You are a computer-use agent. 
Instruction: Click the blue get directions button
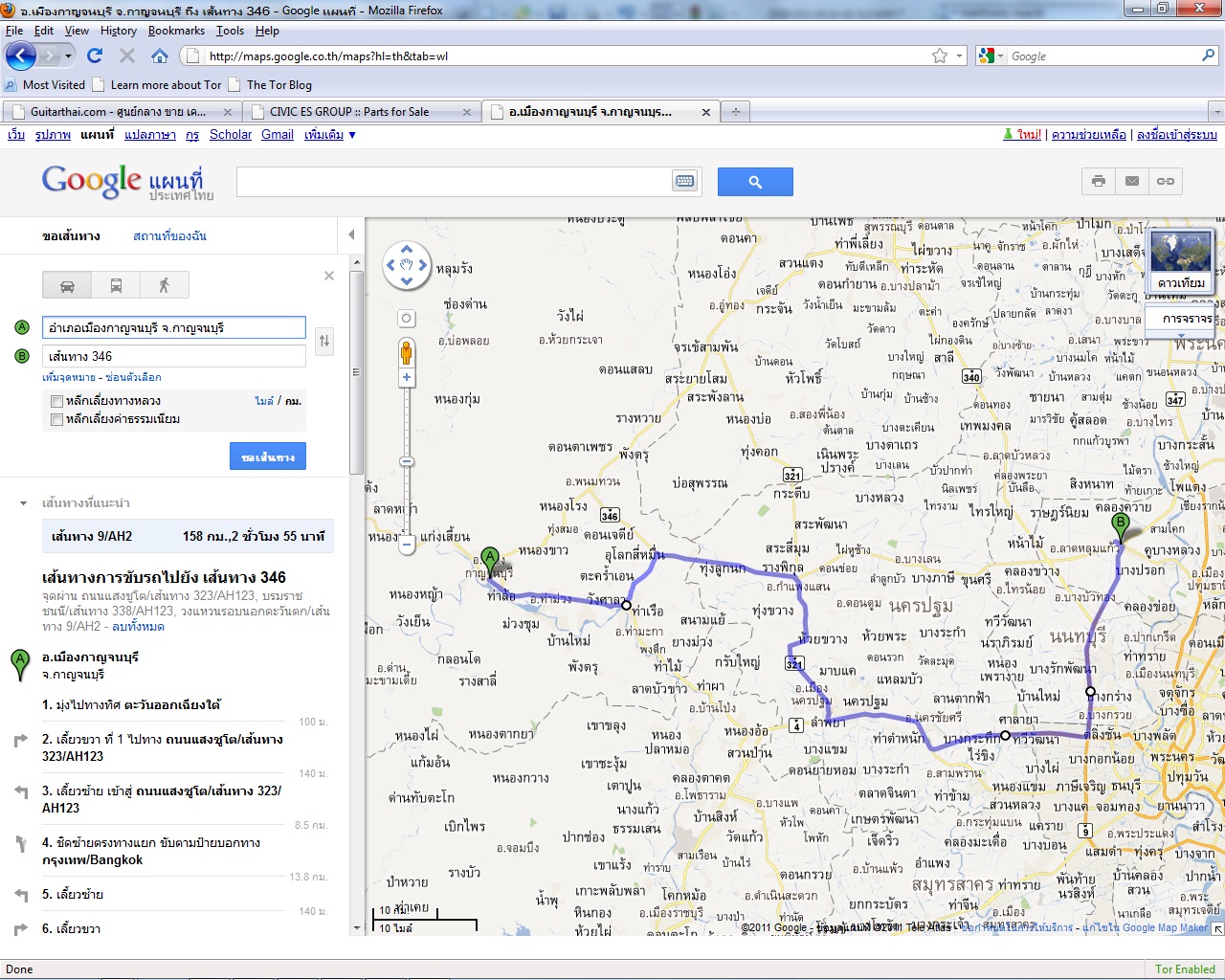(x=268, y=457)
